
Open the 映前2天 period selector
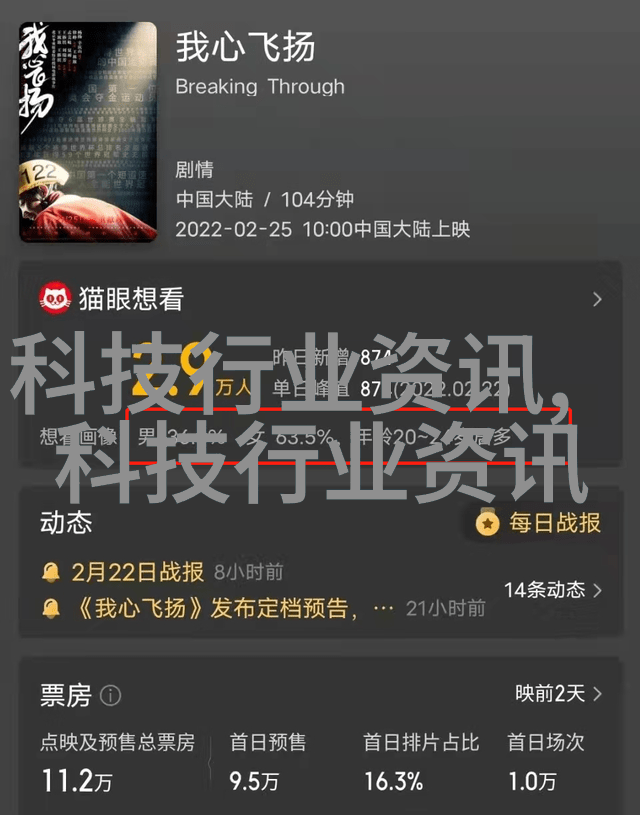pos(558,693)
